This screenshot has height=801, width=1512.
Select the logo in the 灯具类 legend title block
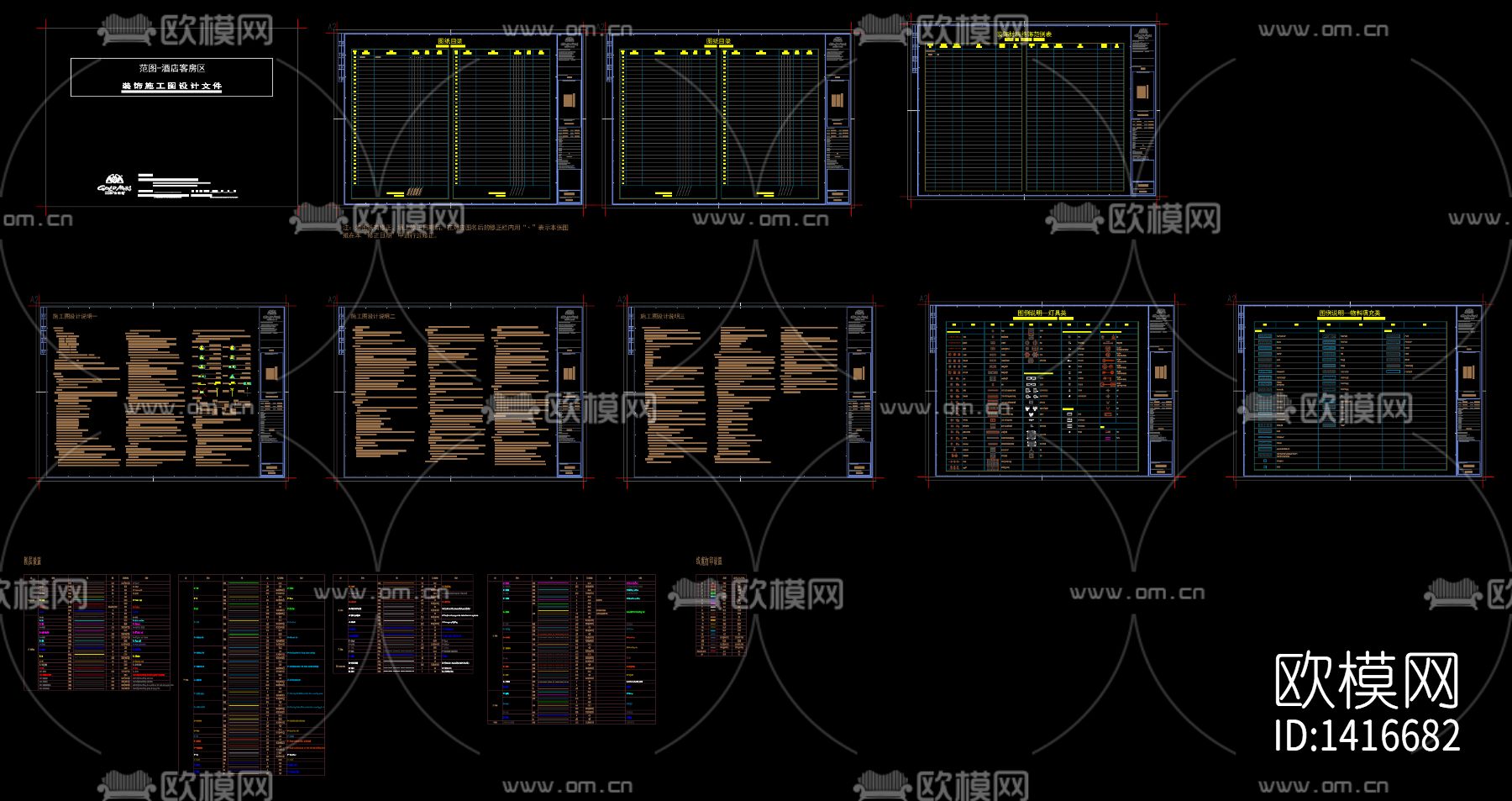point(1160,315)
